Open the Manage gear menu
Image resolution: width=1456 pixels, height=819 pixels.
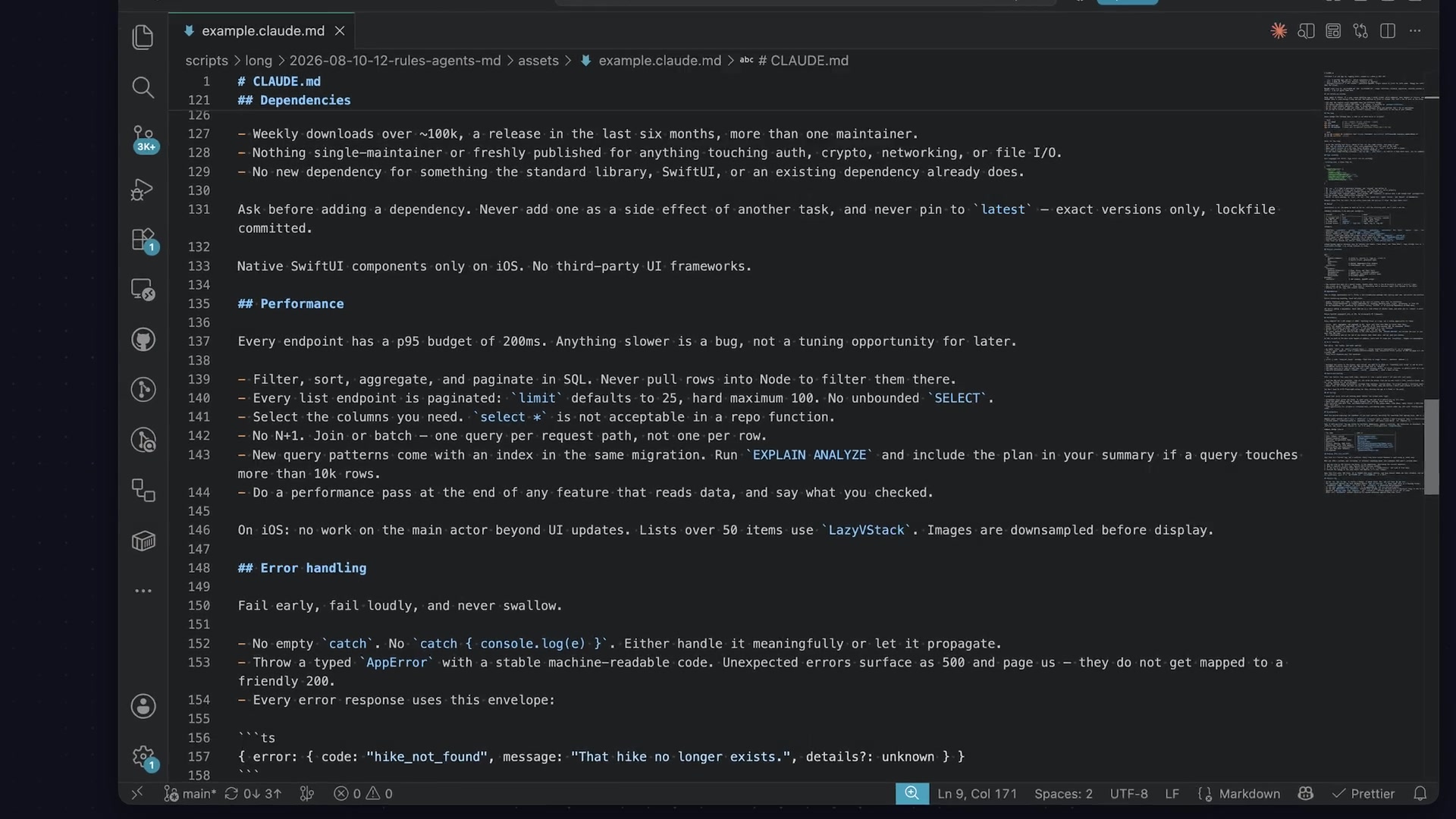coord(143,757)
